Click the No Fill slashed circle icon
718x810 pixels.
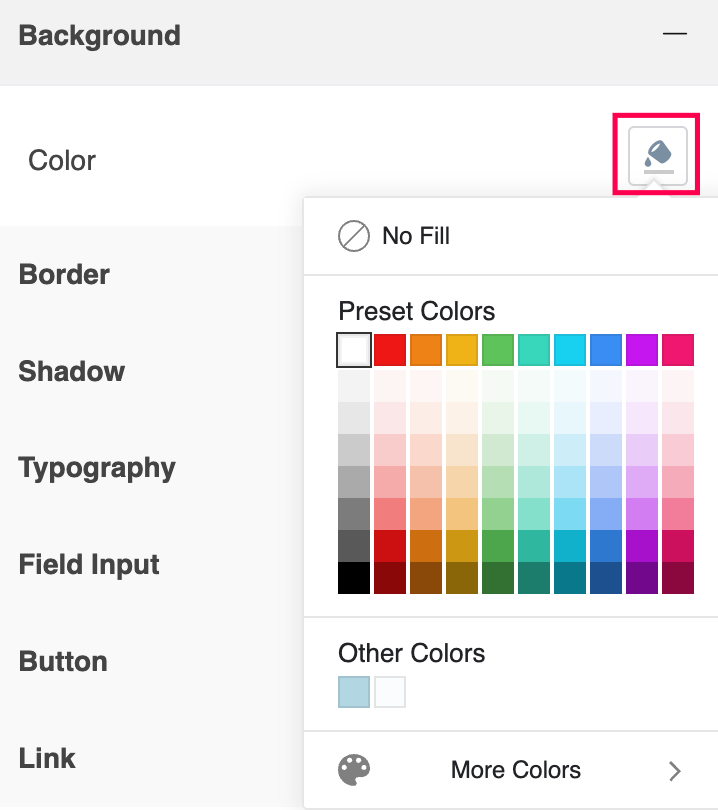coord(354,236)
